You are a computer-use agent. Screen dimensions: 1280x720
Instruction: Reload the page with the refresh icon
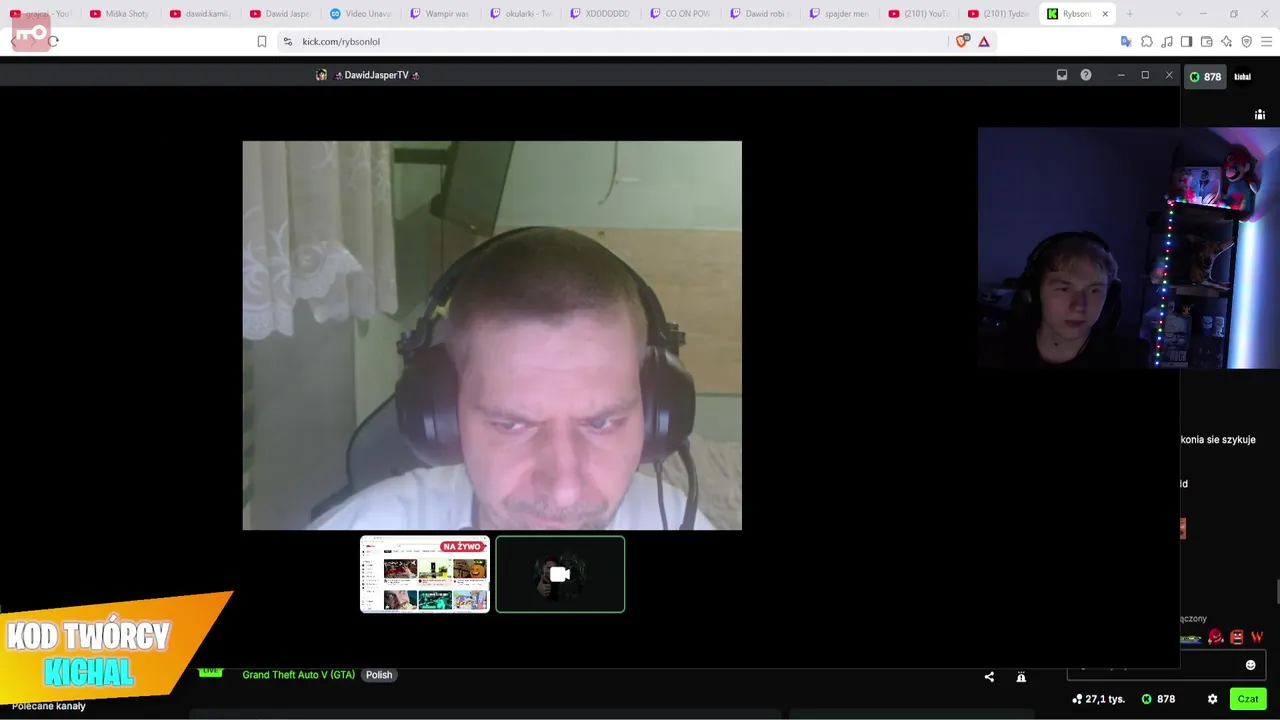pyautogui.click(x=53, y=41)
